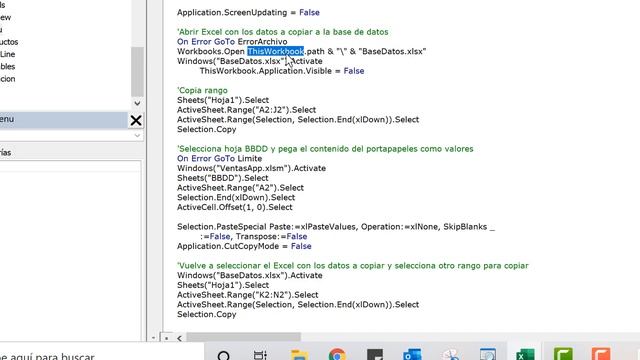Open Google Chrome from the taskbar
The width and height of the screenshot is (640, 360).
[x=337, y=354]
